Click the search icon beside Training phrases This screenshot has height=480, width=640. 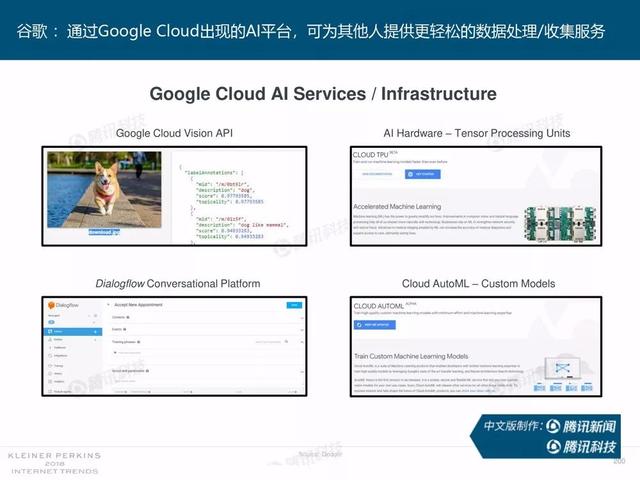(286, 342)
